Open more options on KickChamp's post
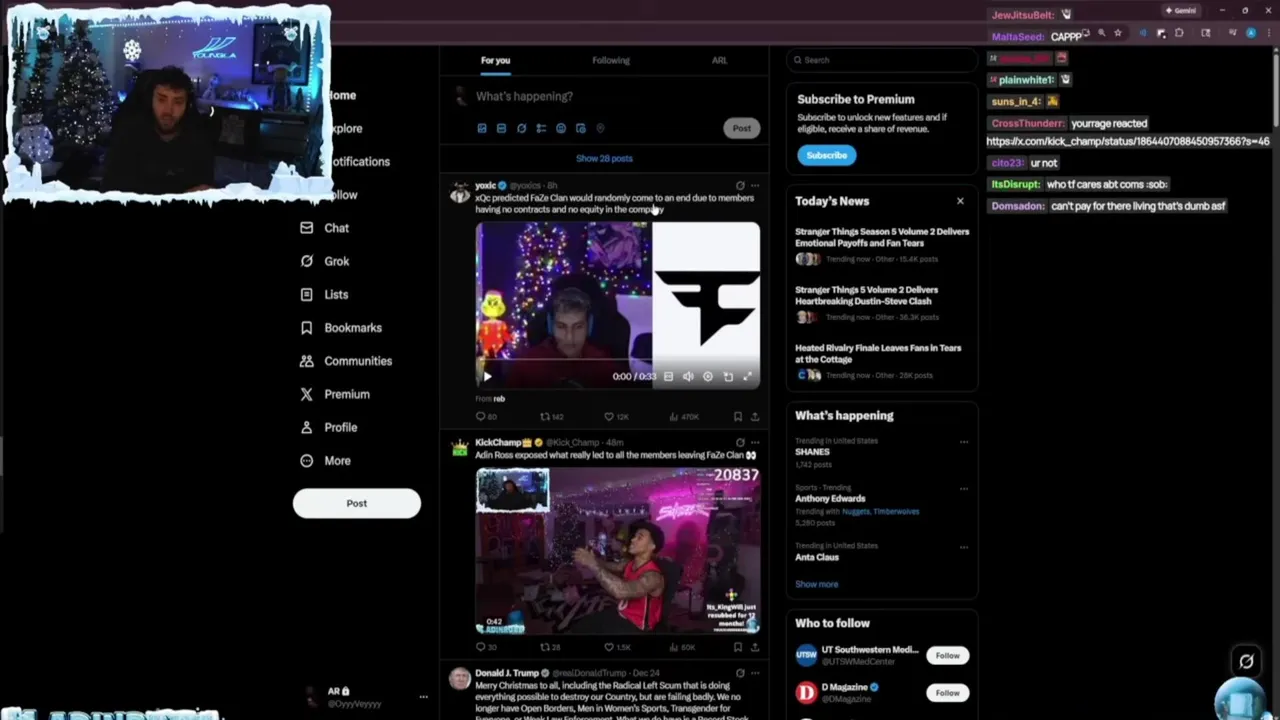Viewport: 1280px width, 720px height. pyautogui.click(x=755, y=442)
